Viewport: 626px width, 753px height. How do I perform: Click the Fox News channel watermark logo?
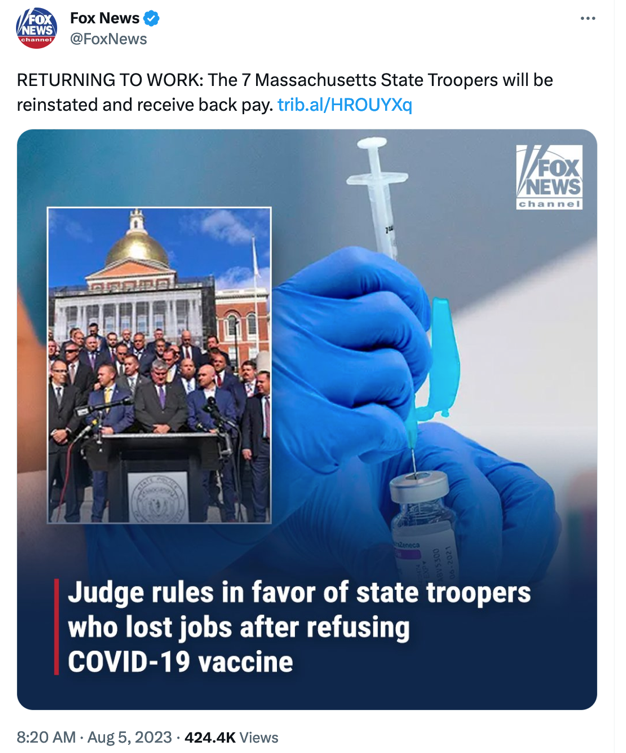click(x=549, y=177)
